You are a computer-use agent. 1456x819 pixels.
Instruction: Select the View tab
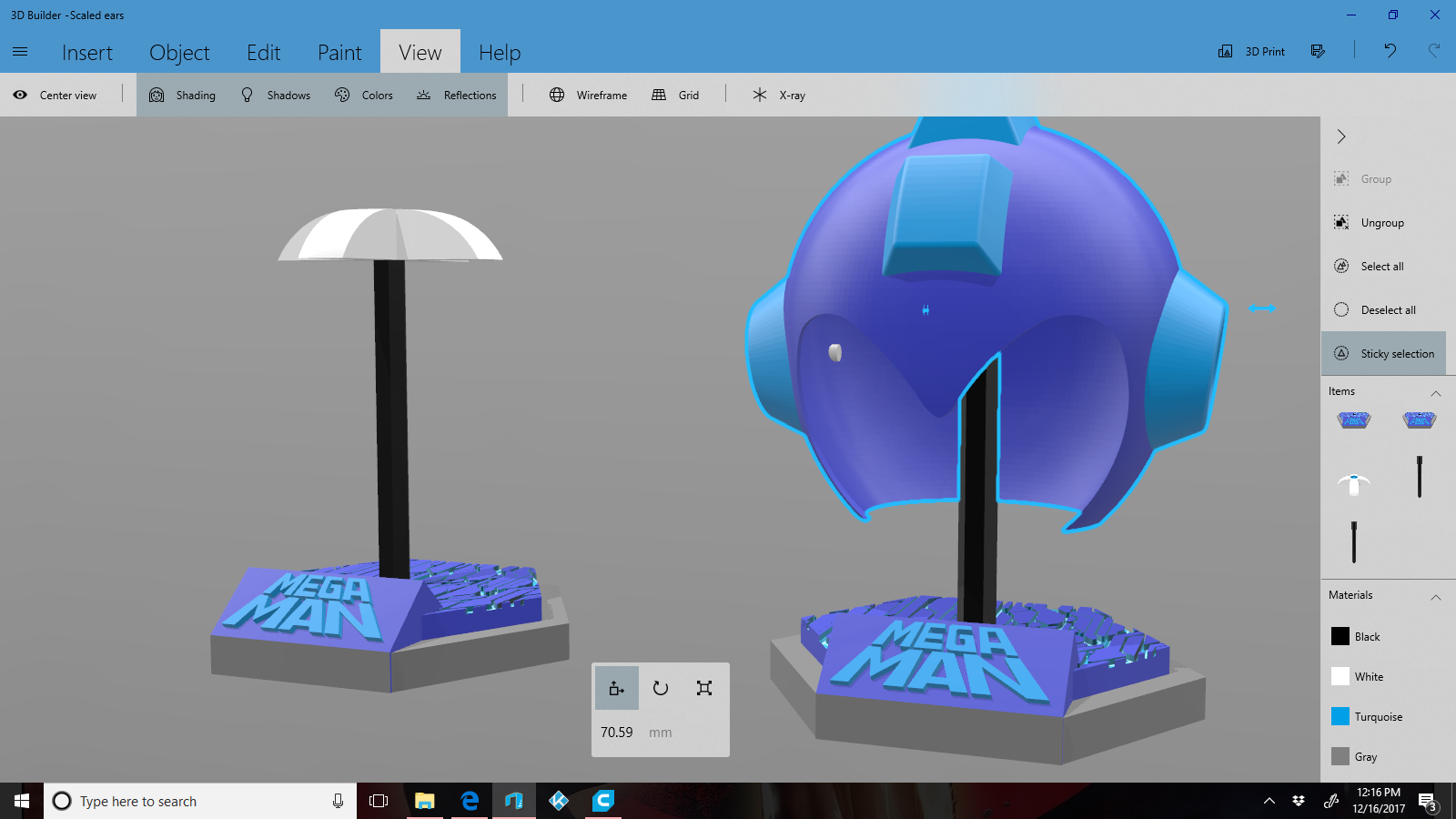[x=420, y=53]
